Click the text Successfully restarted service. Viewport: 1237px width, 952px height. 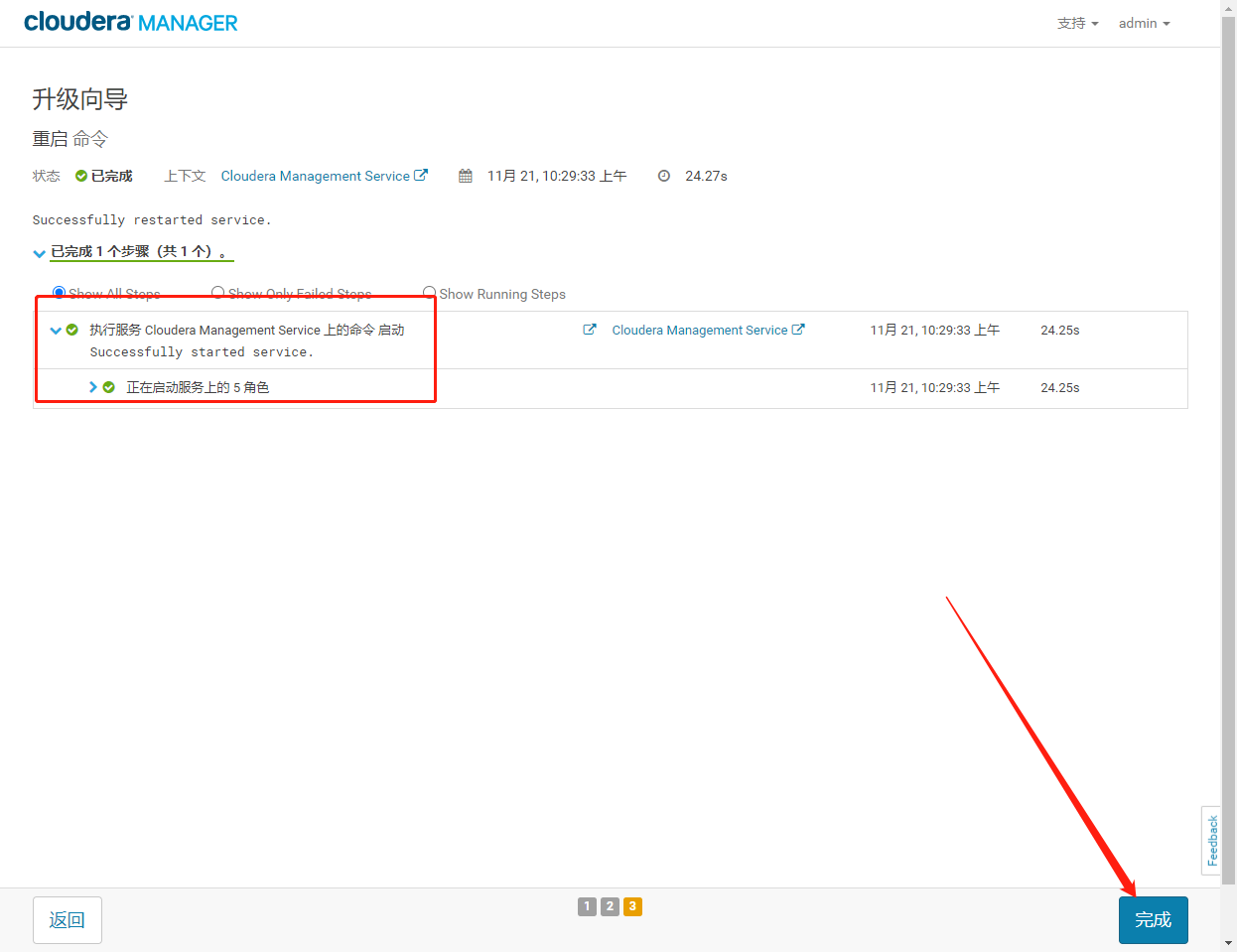152,220
